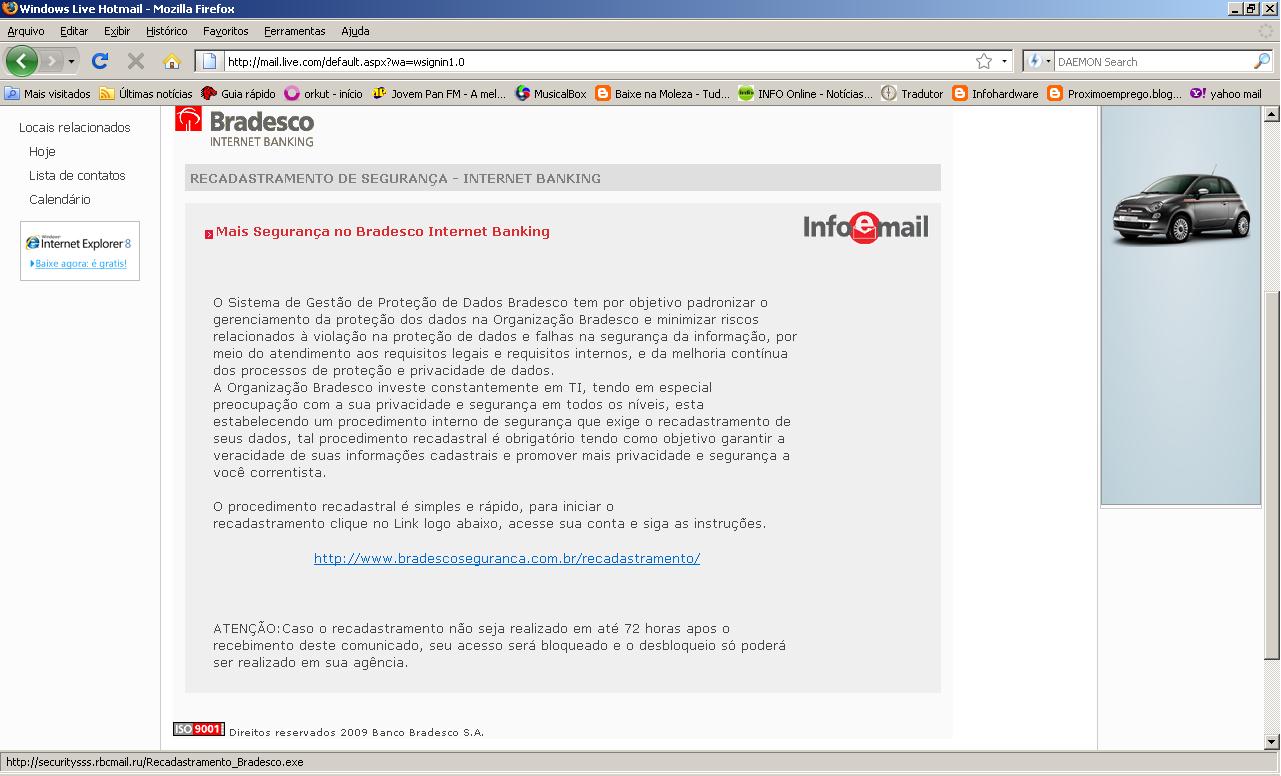The image size is (1281, 776).
Task: Open the Exibir menu
Action: [x=117, y=31]
